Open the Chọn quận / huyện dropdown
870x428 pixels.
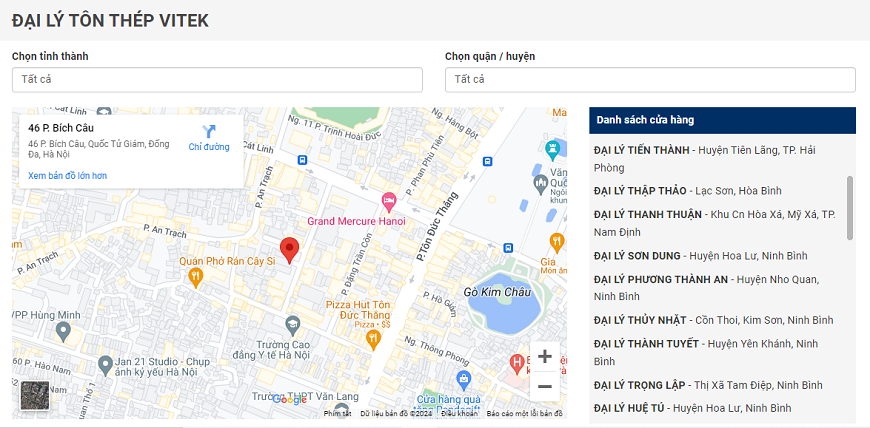click(x=650, y=79)
